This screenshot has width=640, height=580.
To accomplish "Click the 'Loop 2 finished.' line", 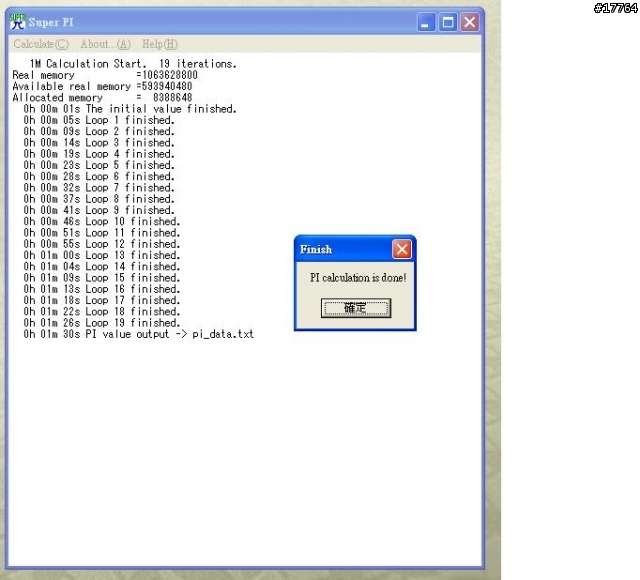I will tap(99, 131).
